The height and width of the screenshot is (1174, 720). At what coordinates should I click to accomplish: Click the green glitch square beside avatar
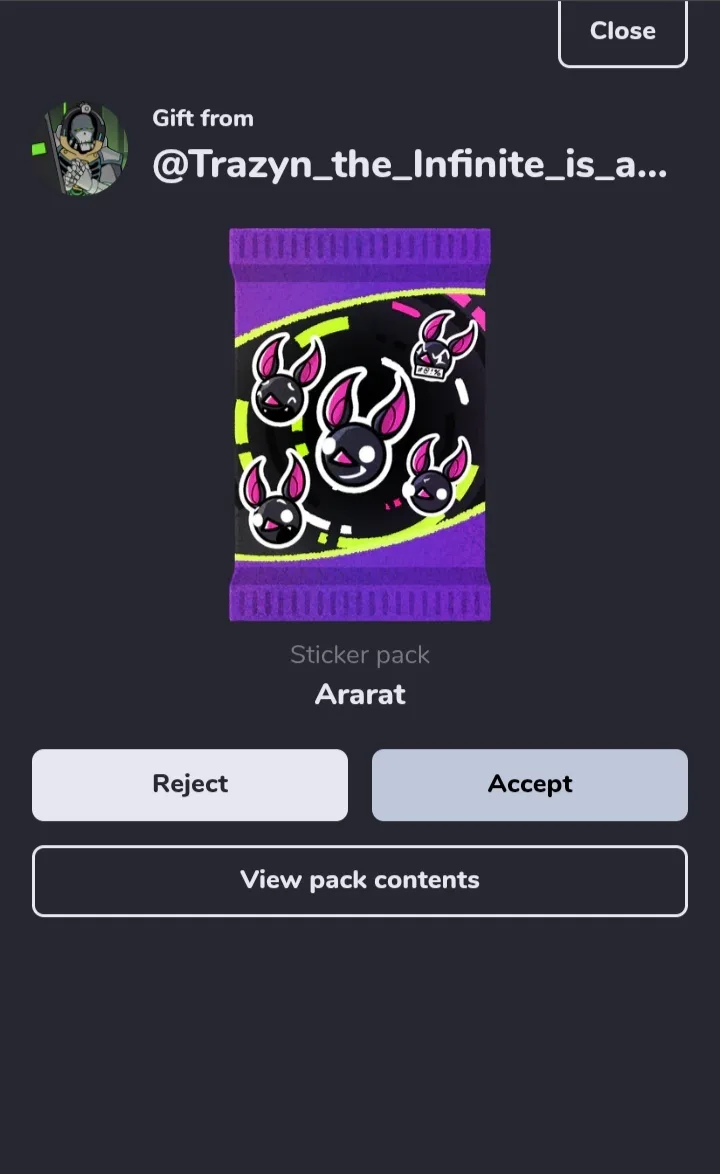39,149
